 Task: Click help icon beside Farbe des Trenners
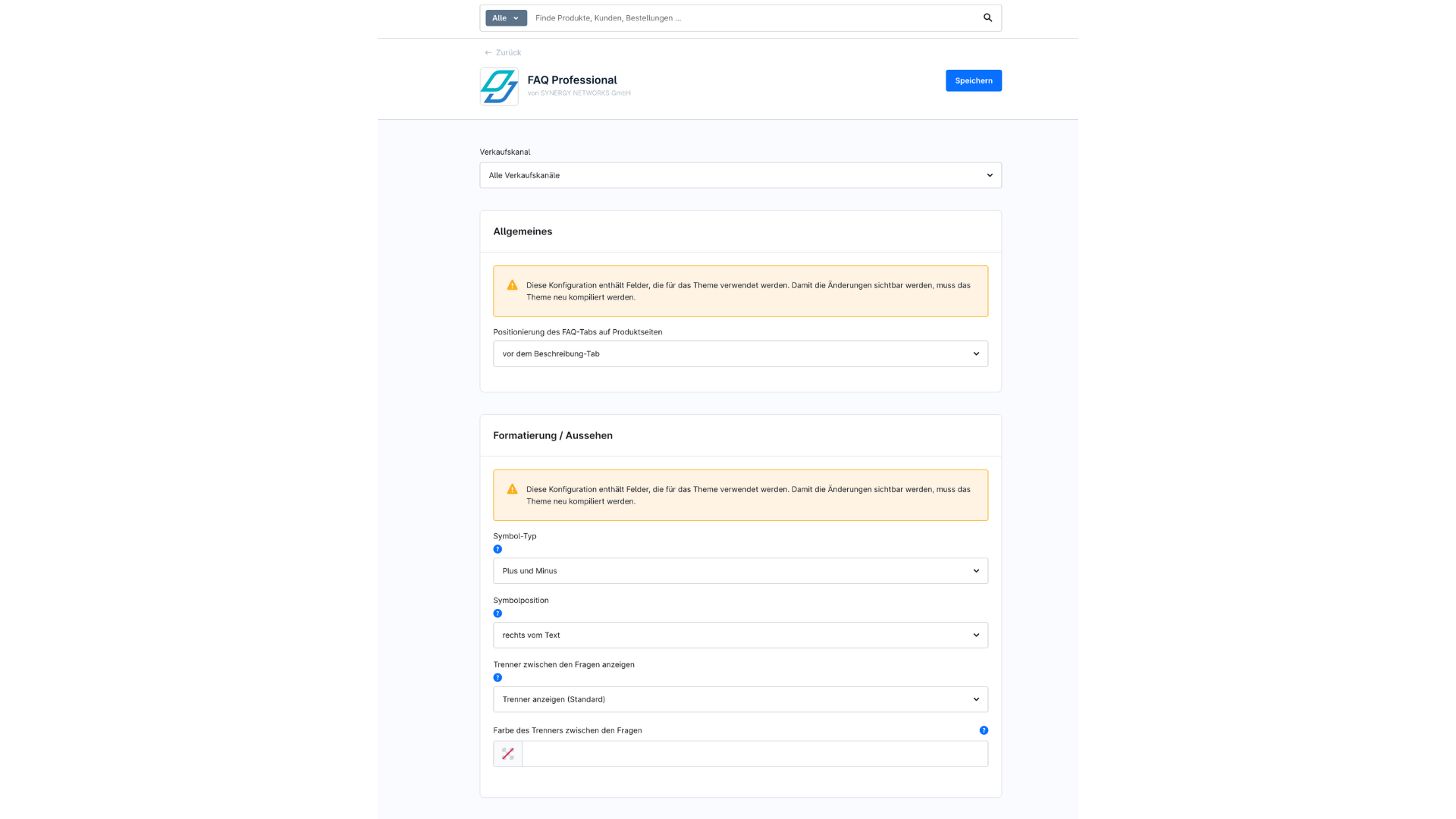pyautogui.click(x=984, y=730)
